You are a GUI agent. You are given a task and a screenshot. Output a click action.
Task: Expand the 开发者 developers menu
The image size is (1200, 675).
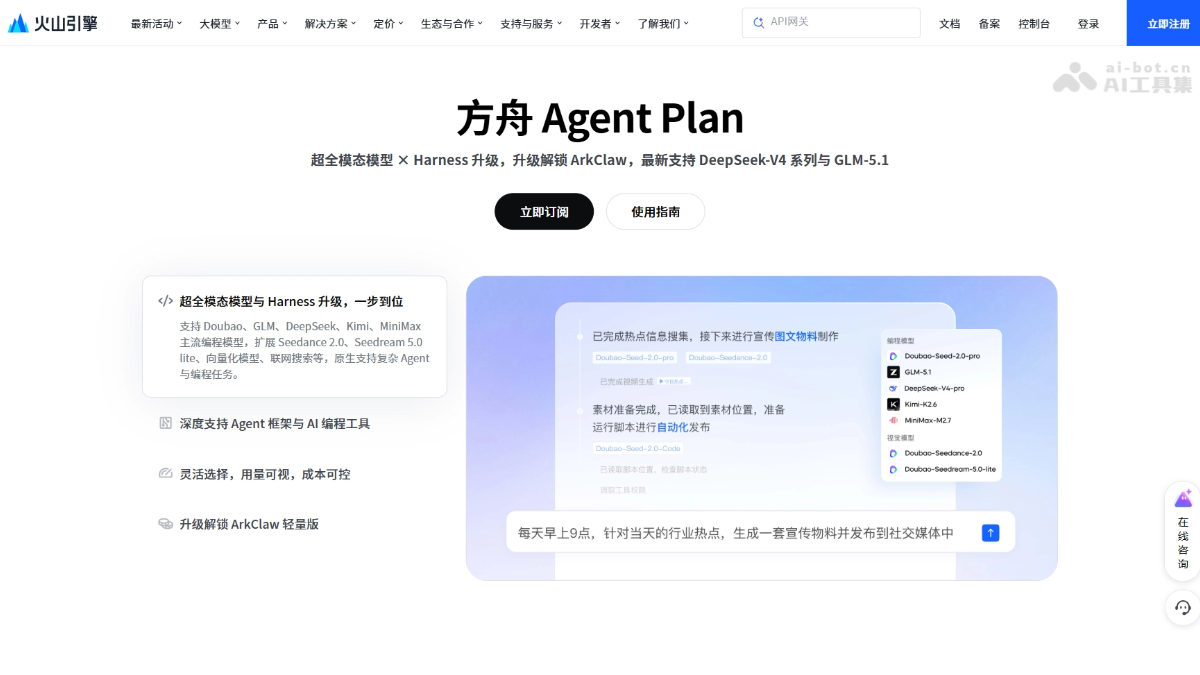click(x=600, y=23)
